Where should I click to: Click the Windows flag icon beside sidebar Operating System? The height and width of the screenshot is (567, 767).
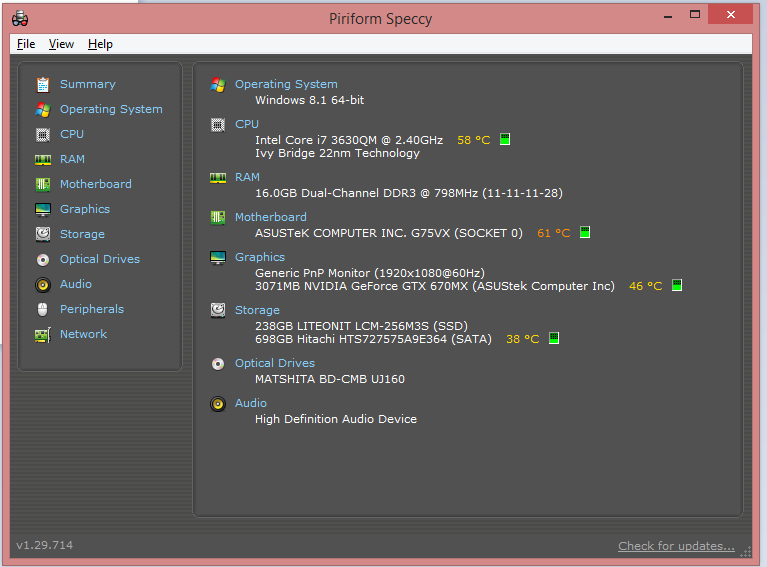coord(43,110)
